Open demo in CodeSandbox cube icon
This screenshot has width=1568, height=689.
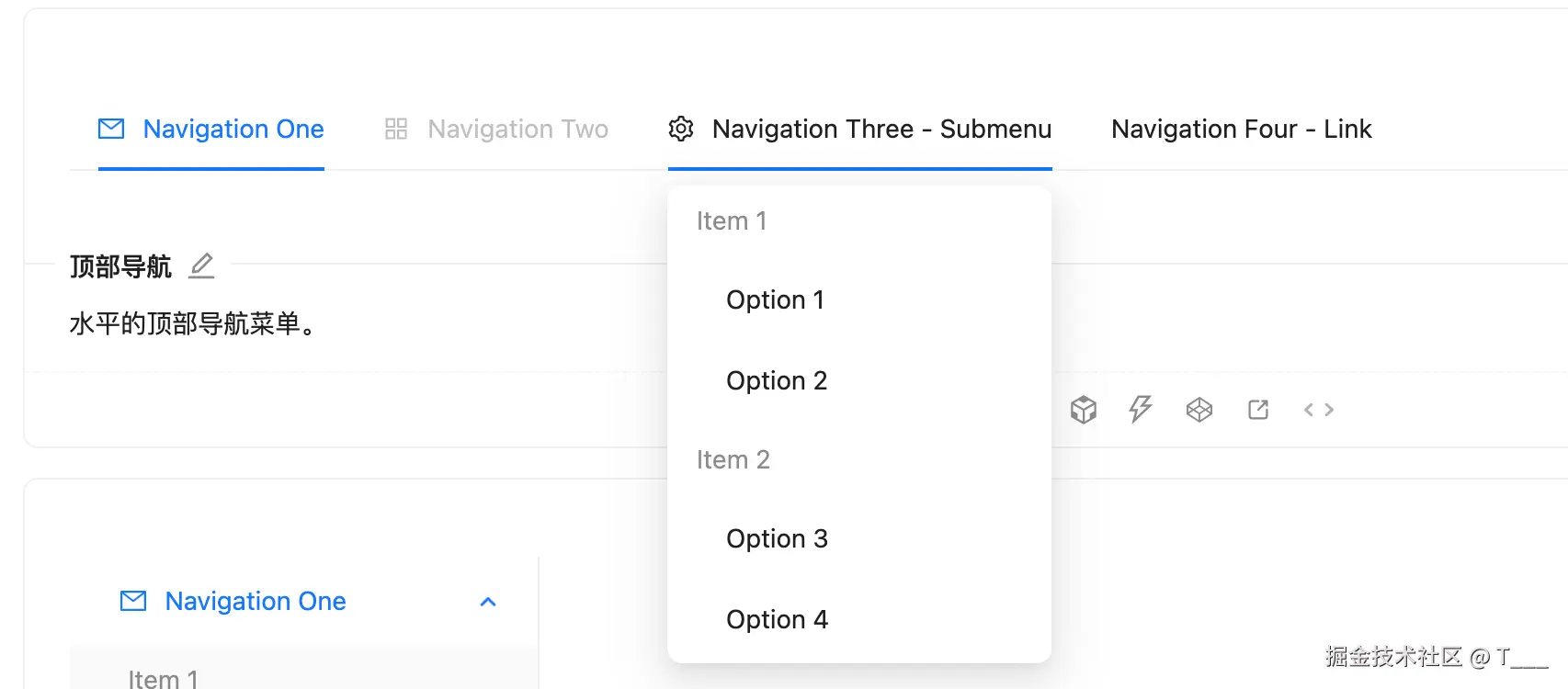tap(1084, 410)
